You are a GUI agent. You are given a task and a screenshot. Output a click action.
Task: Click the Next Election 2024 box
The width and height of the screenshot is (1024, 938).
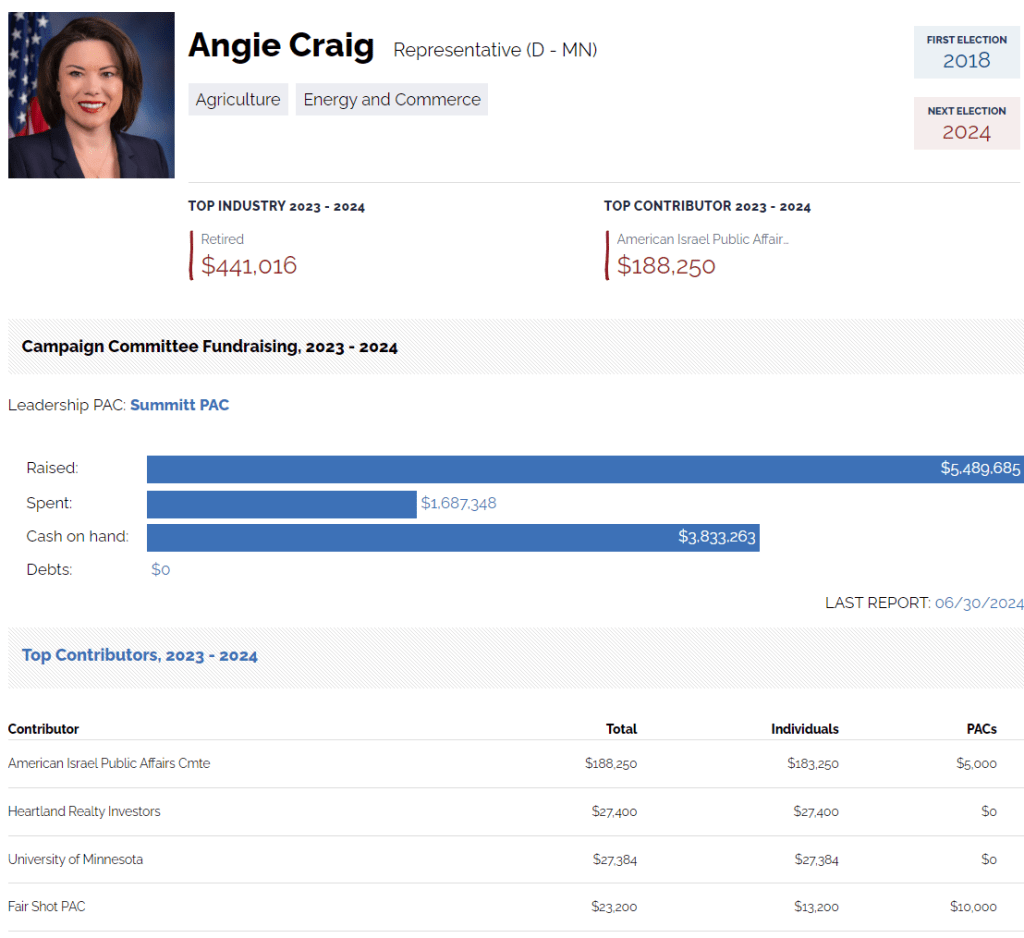(966, 124)
